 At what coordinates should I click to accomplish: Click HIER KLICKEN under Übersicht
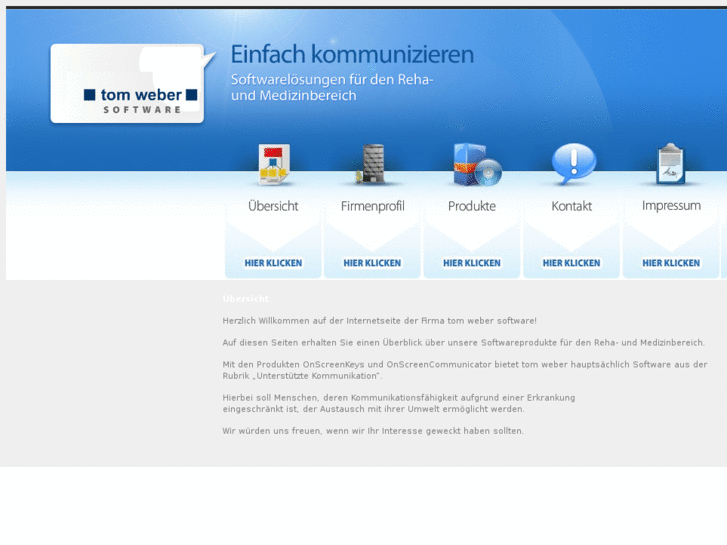click(x=273, y=263)
